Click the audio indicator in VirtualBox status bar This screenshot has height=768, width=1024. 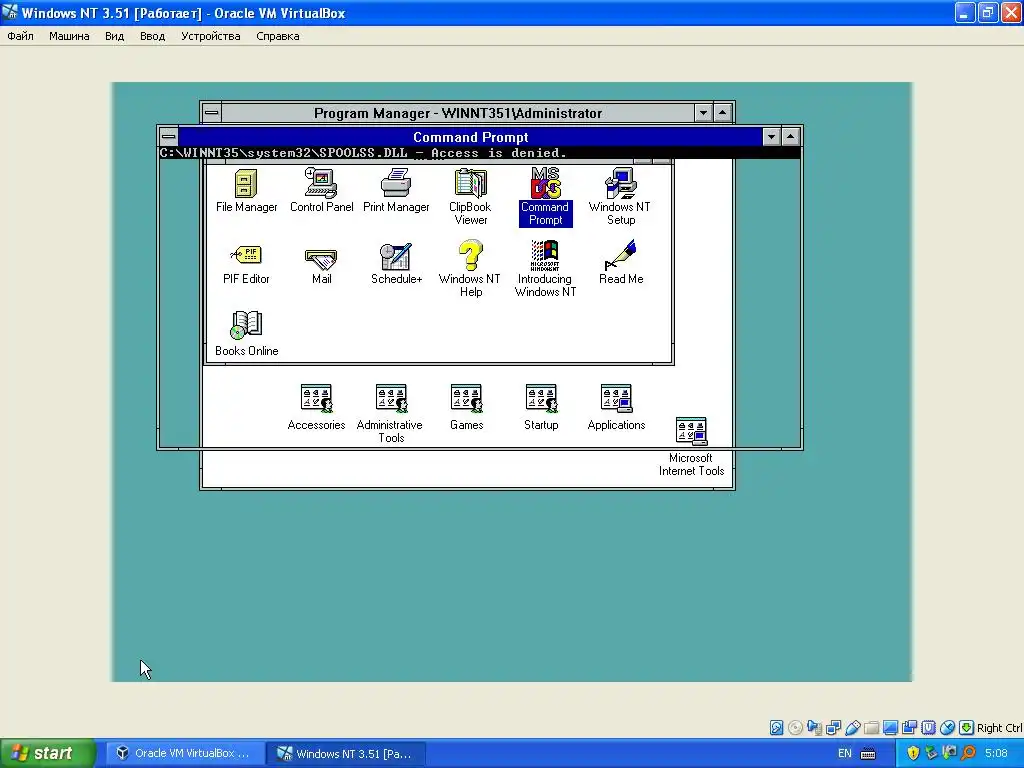pos(814,728)
